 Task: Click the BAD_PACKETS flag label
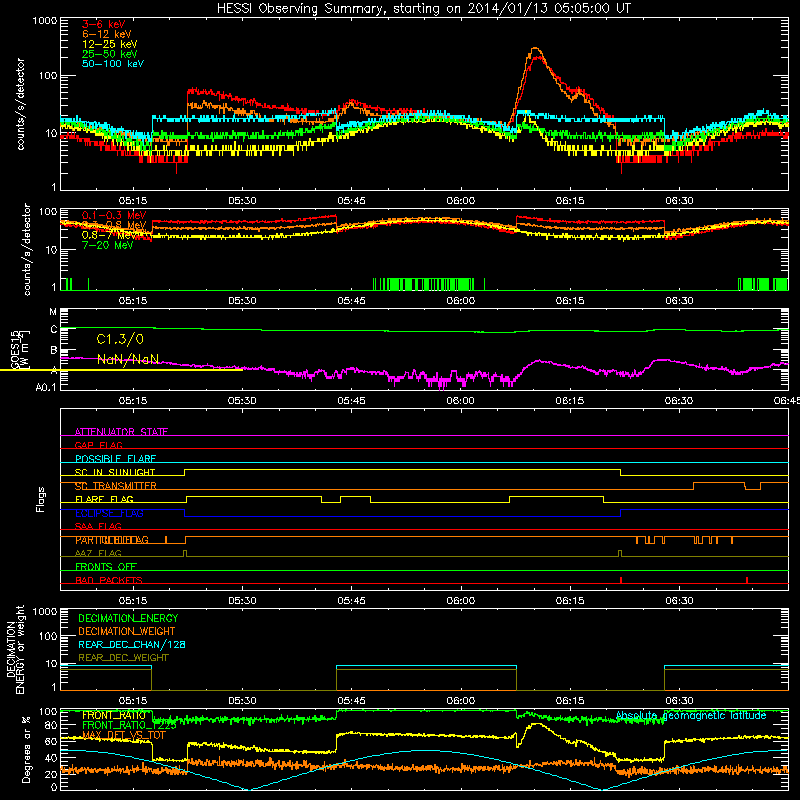pyautogui.click(x=109, y=580)
